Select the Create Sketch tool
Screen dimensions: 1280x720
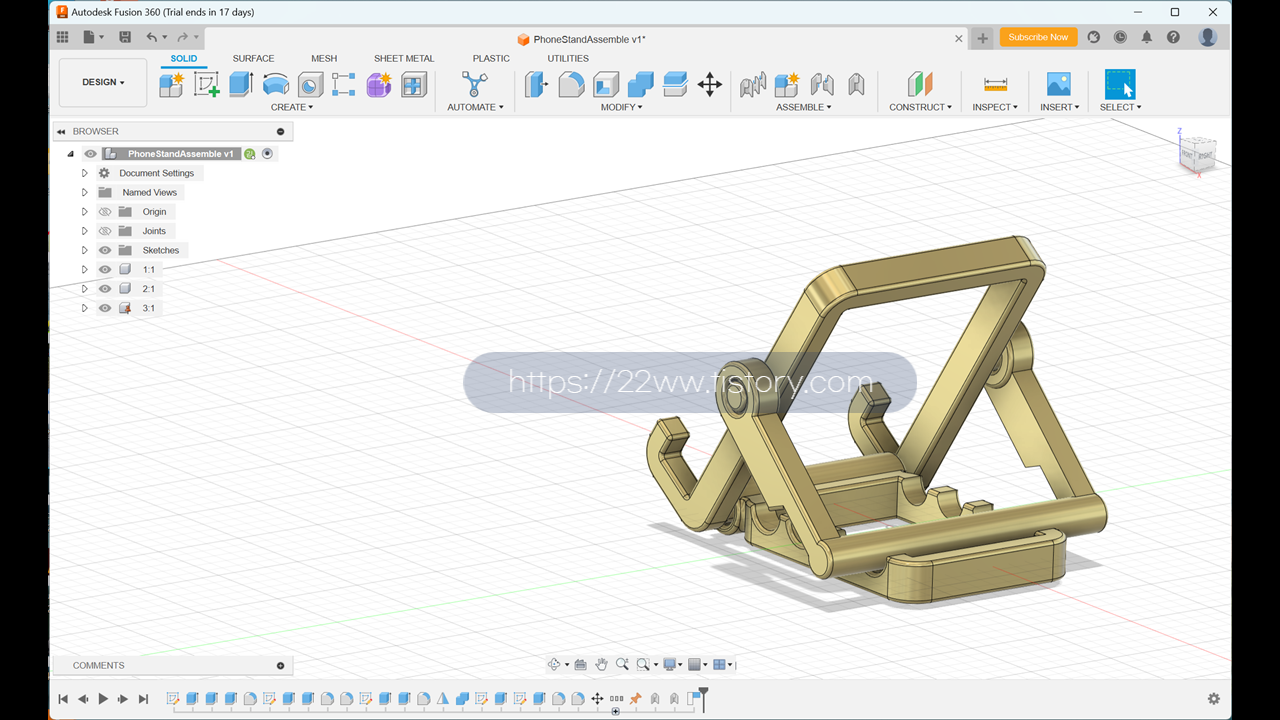click(x=206, y=85)
